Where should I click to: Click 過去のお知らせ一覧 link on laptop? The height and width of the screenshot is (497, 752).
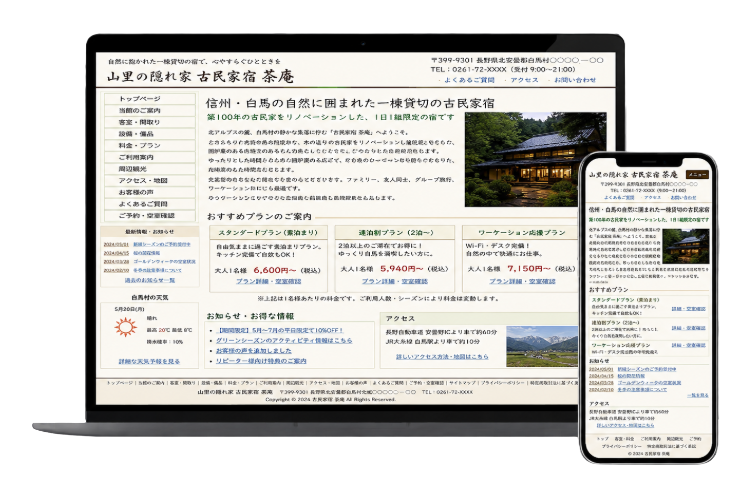click(x=150, y=280)
